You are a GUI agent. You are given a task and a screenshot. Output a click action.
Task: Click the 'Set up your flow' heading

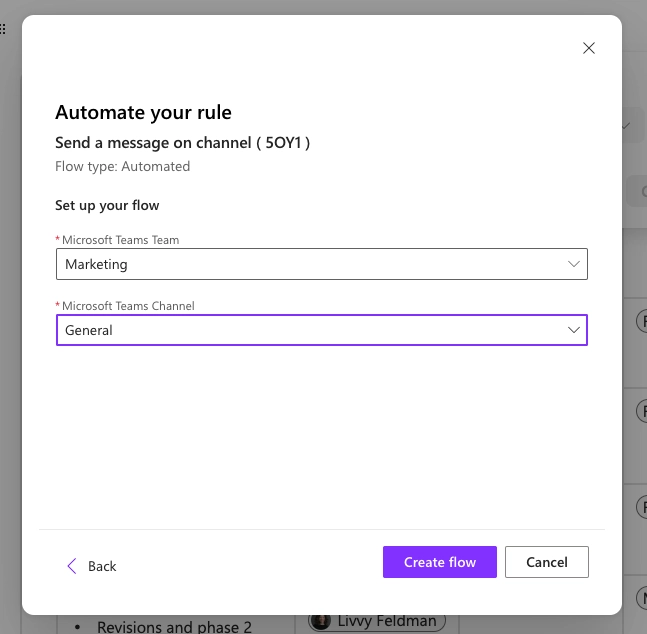(107, 205)
